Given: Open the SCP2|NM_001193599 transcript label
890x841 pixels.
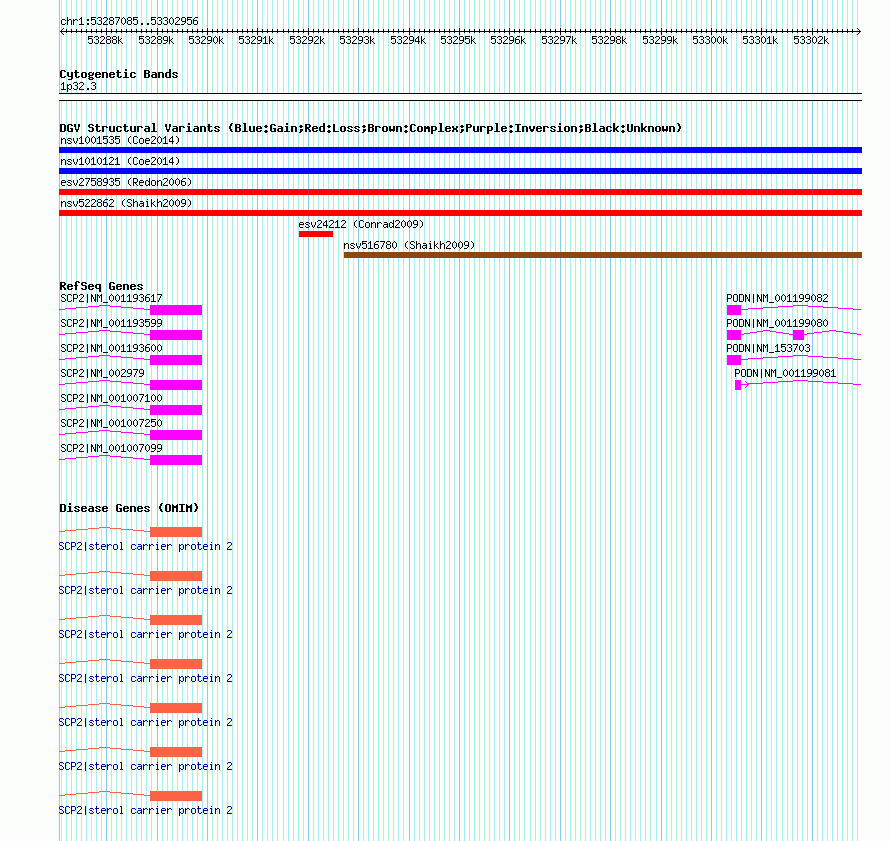Looking at the screenshot, I should pos(111,323).
